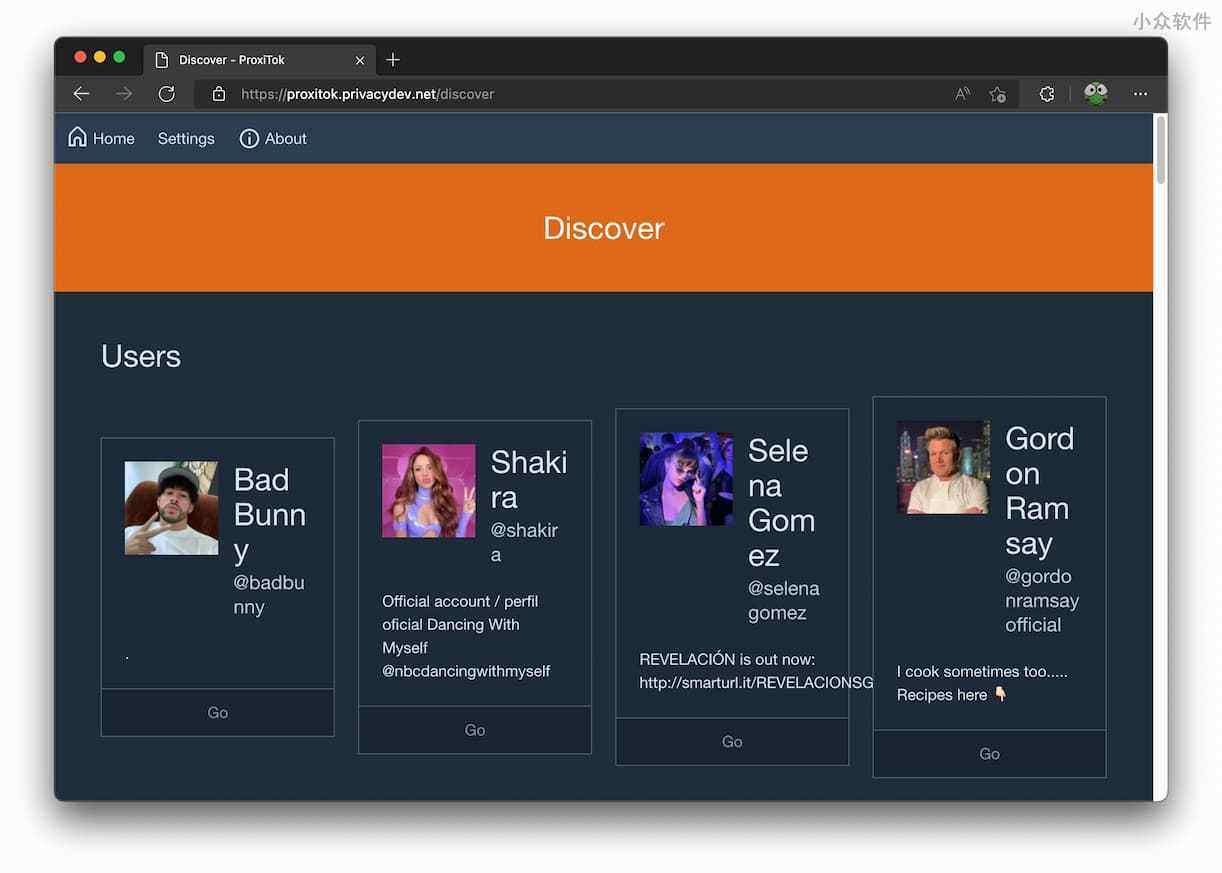Viewport: 1222px width, 873px height.
Task: Click Go under Gordon Ramsay card
Action: tap(990, 754)
